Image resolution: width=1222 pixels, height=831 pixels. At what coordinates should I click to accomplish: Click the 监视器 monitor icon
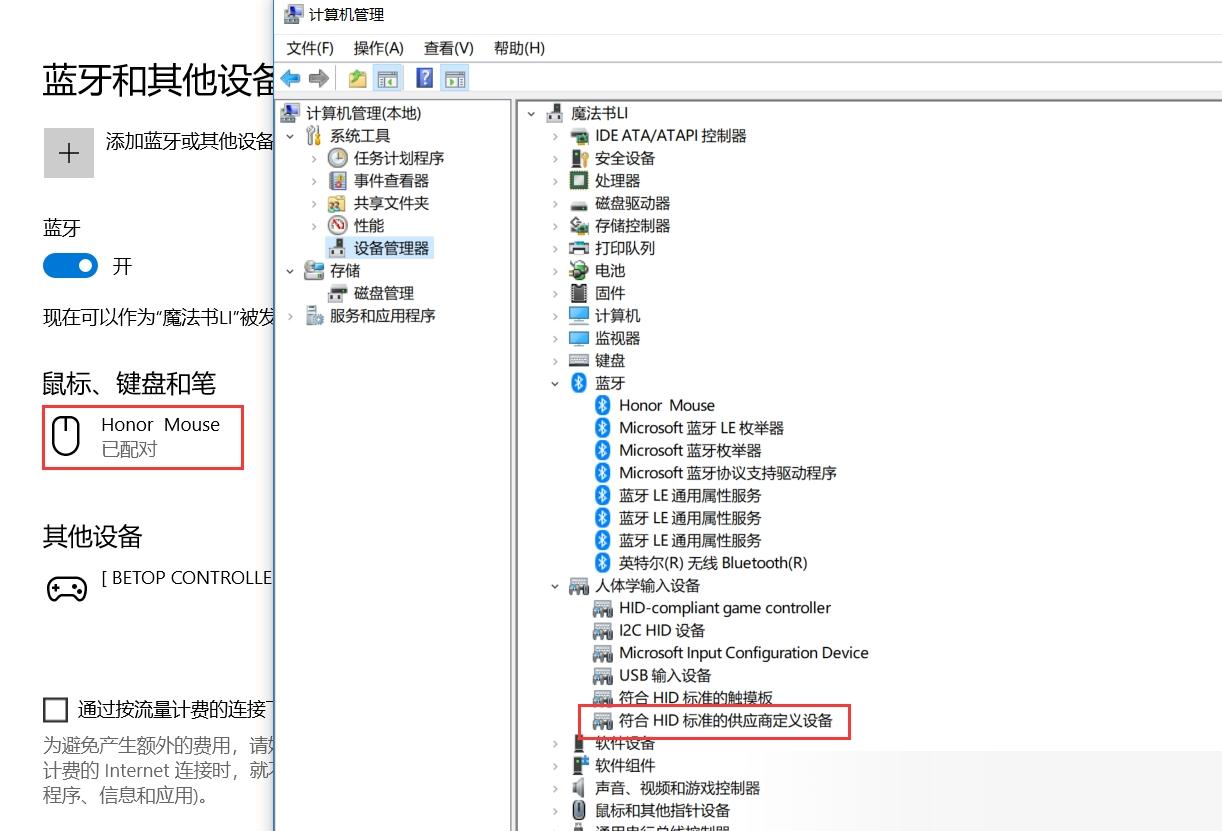point(579,338)
